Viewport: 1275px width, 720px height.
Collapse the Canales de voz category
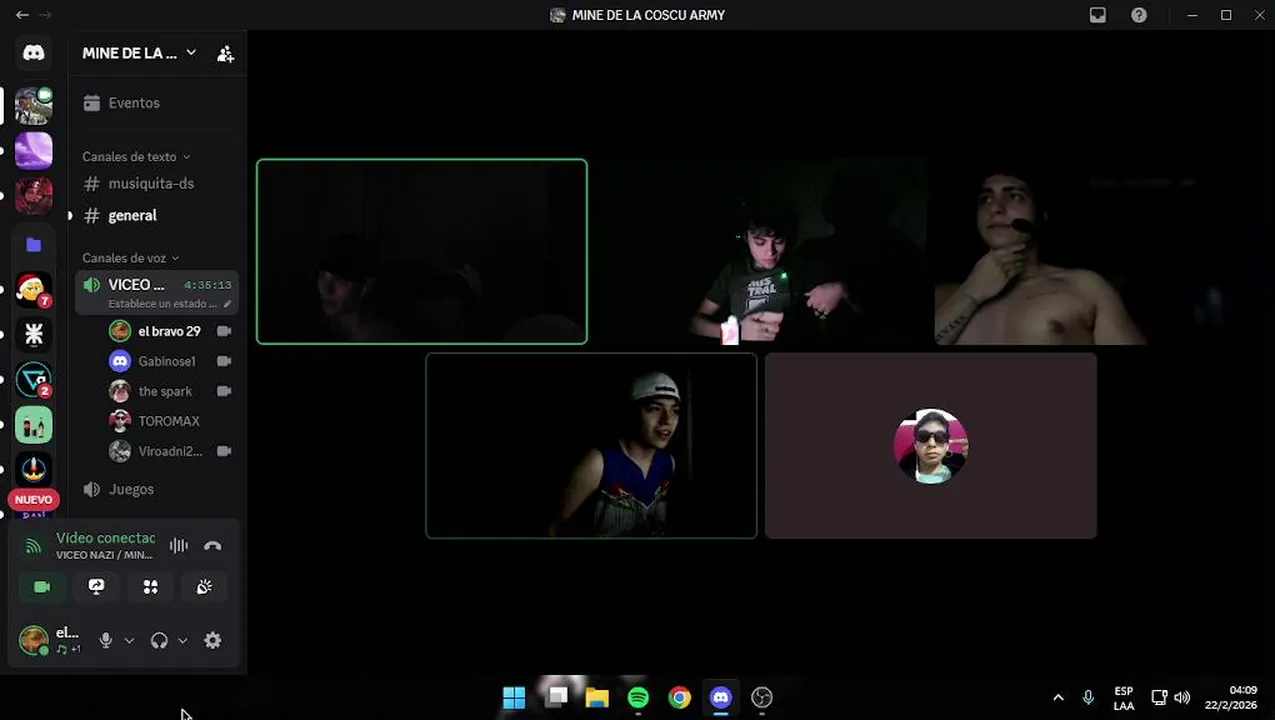[131, 258]
